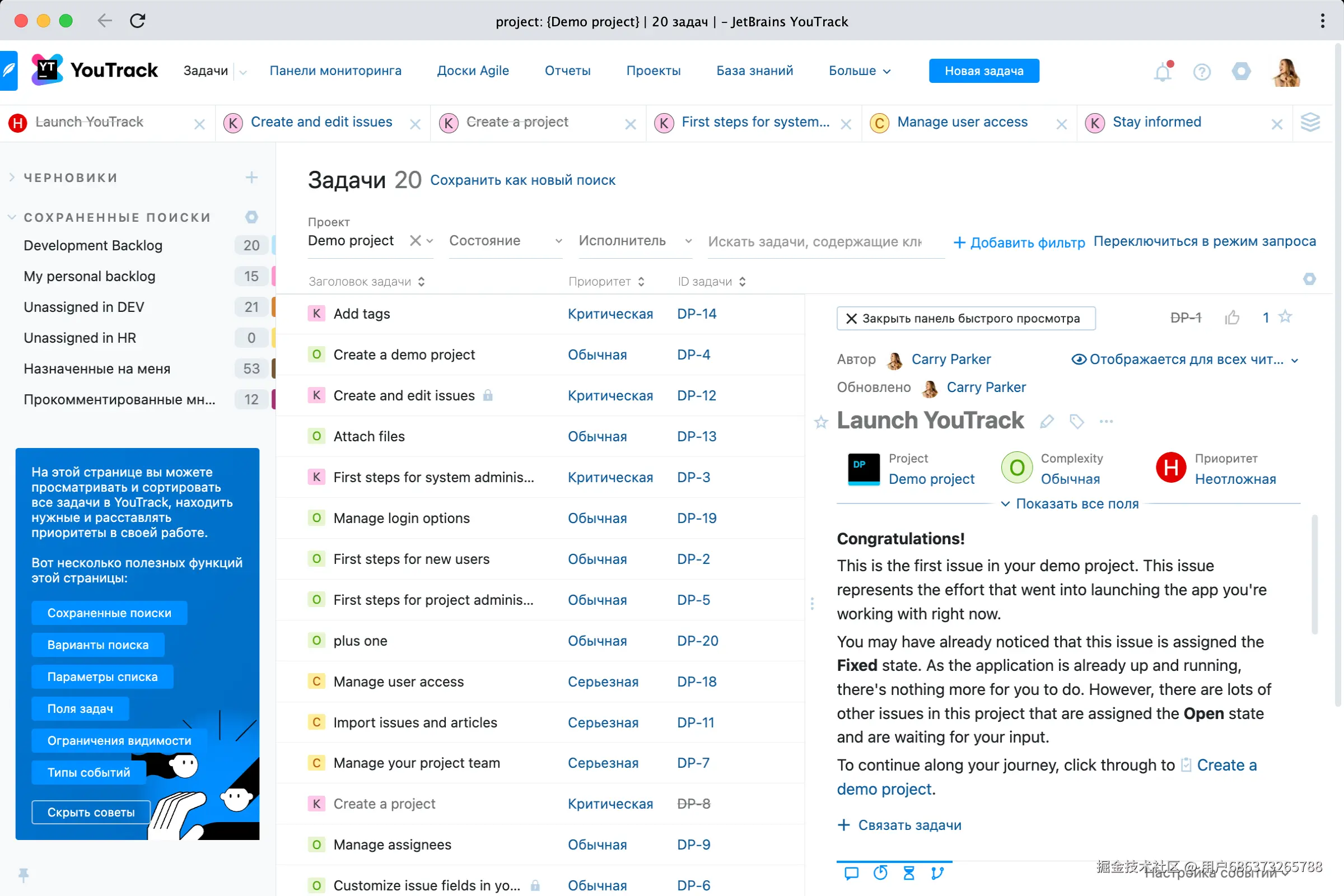Toggle the pin icon at sidebar bottom
Viewport: 1344px width, 896px height.
[x=24, y=874]
